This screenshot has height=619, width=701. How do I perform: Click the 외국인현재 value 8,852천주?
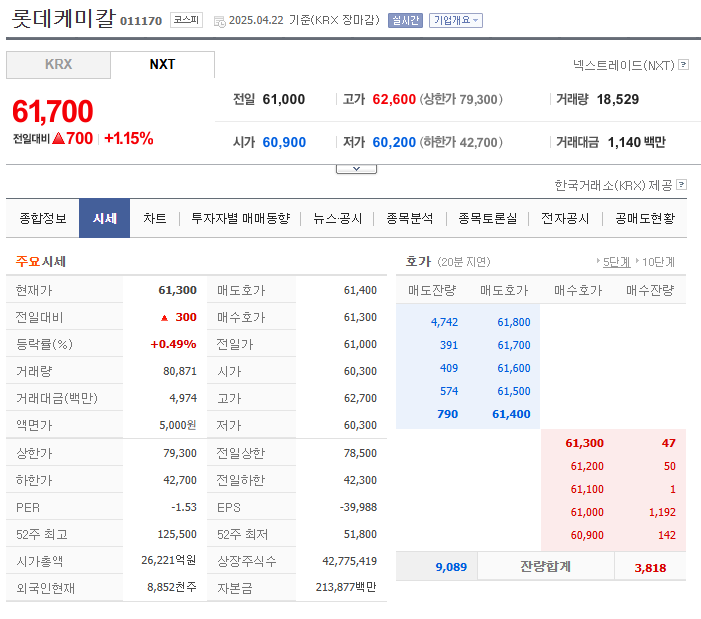coord(172,587)
